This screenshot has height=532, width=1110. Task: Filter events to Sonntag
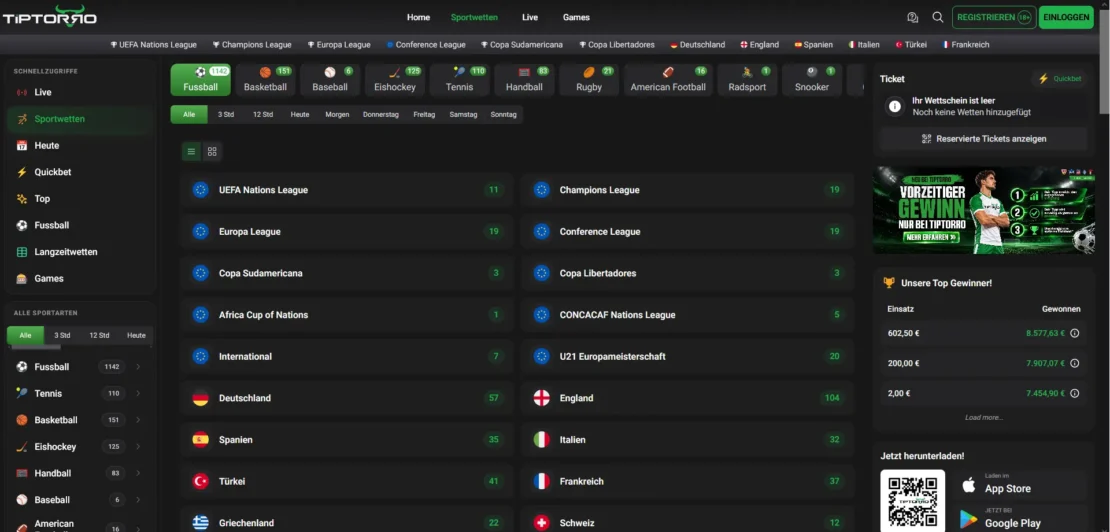[503, 115]
